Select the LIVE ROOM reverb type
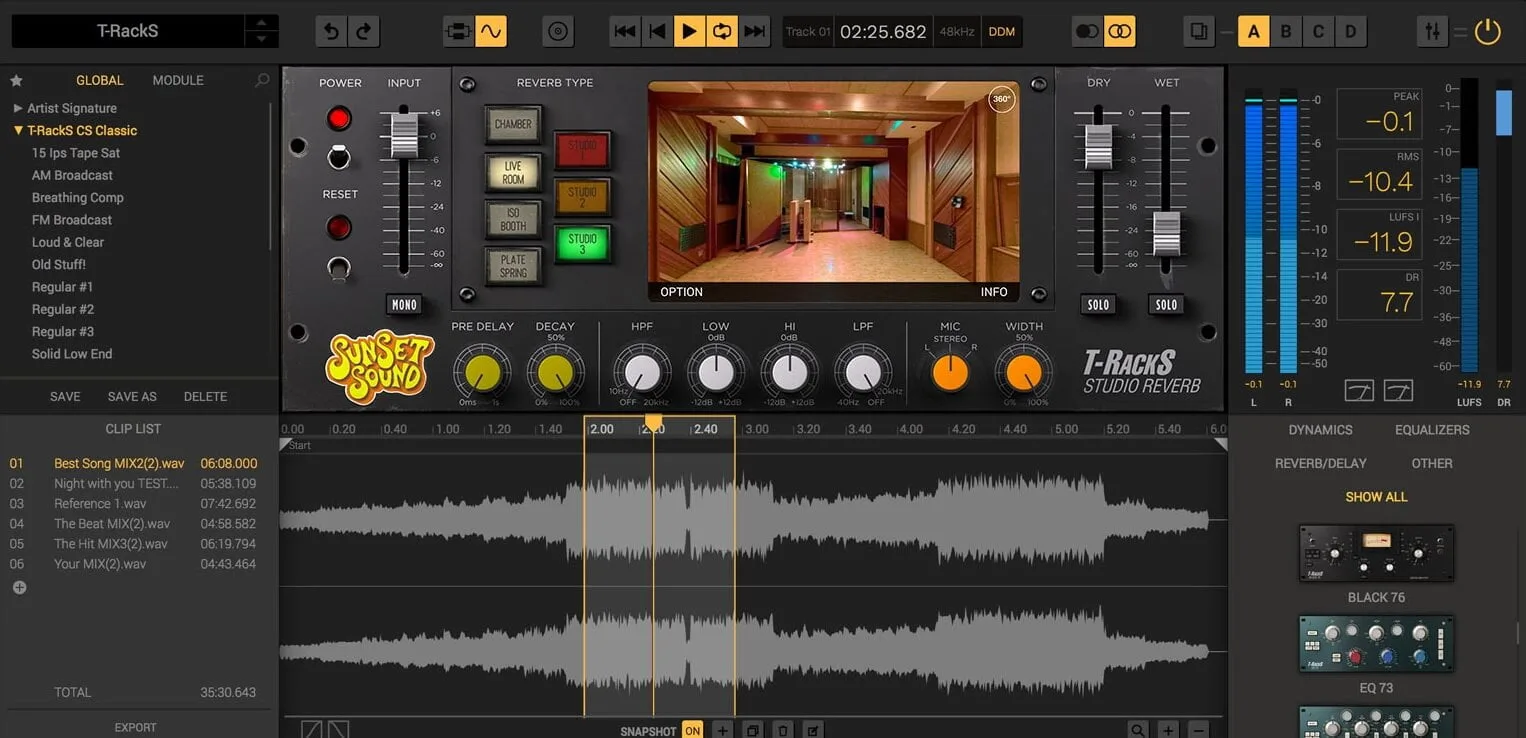 click(513, 173)
